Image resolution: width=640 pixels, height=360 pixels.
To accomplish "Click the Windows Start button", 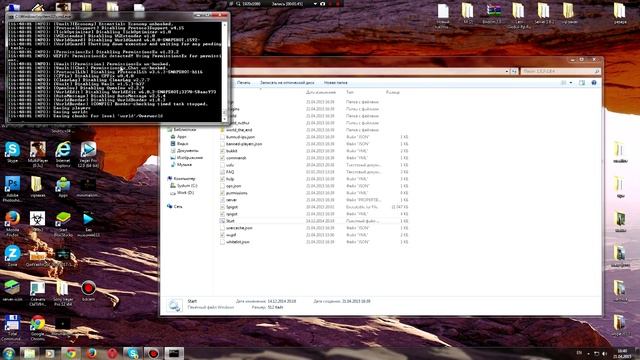I will 9,353.
